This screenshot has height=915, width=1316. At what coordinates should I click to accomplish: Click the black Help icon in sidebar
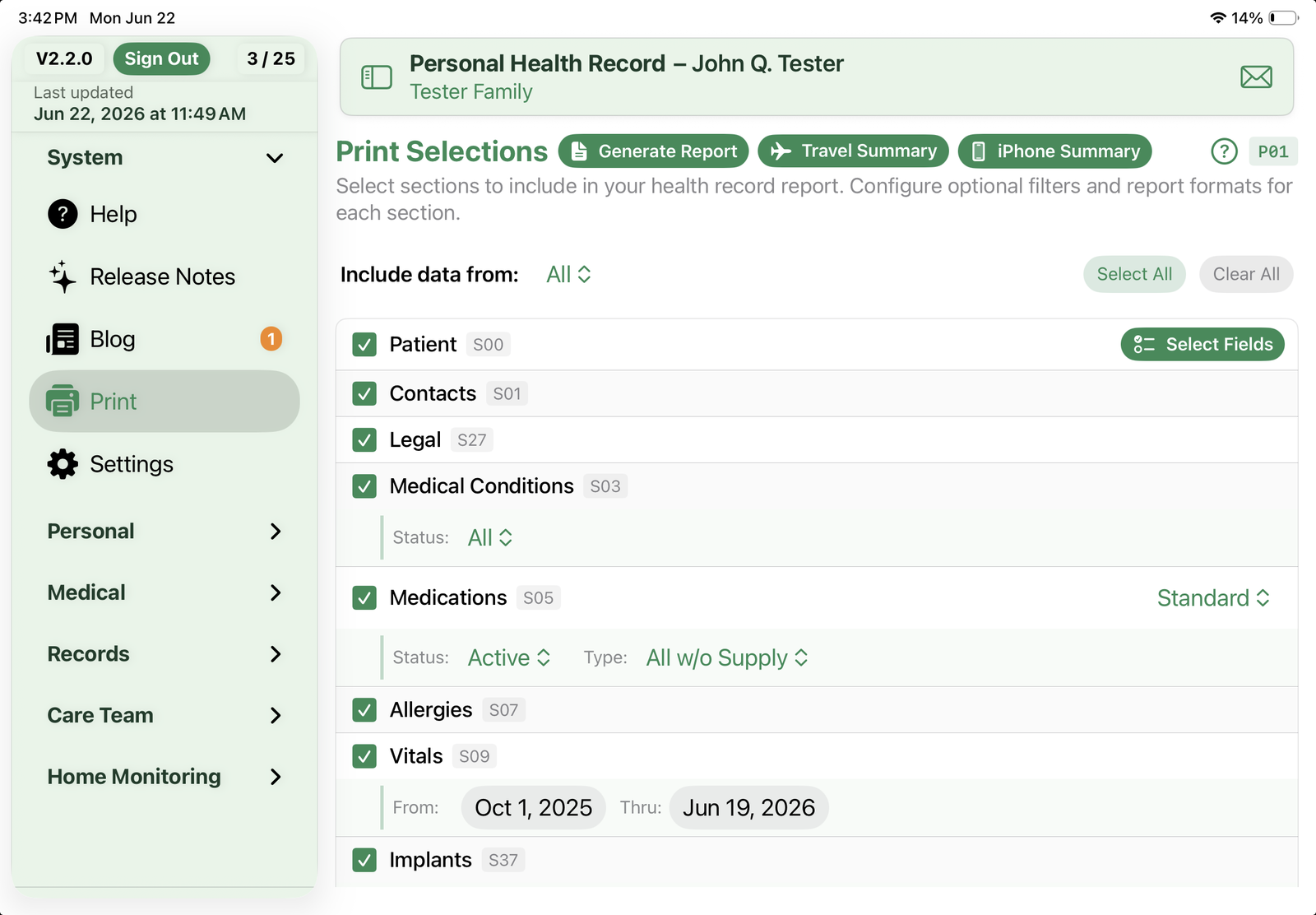(x=63, y=214)
